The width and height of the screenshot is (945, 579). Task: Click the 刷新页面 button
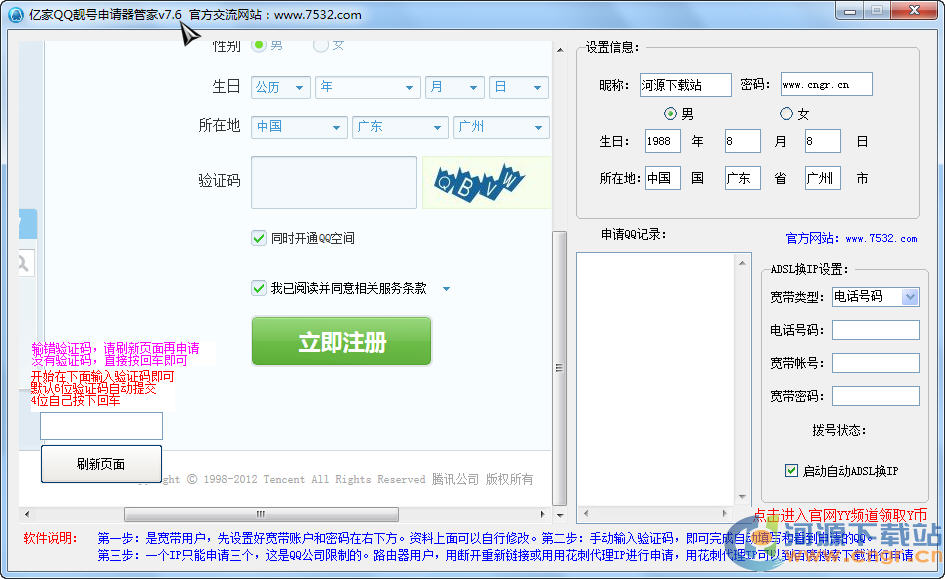point(101,464)
